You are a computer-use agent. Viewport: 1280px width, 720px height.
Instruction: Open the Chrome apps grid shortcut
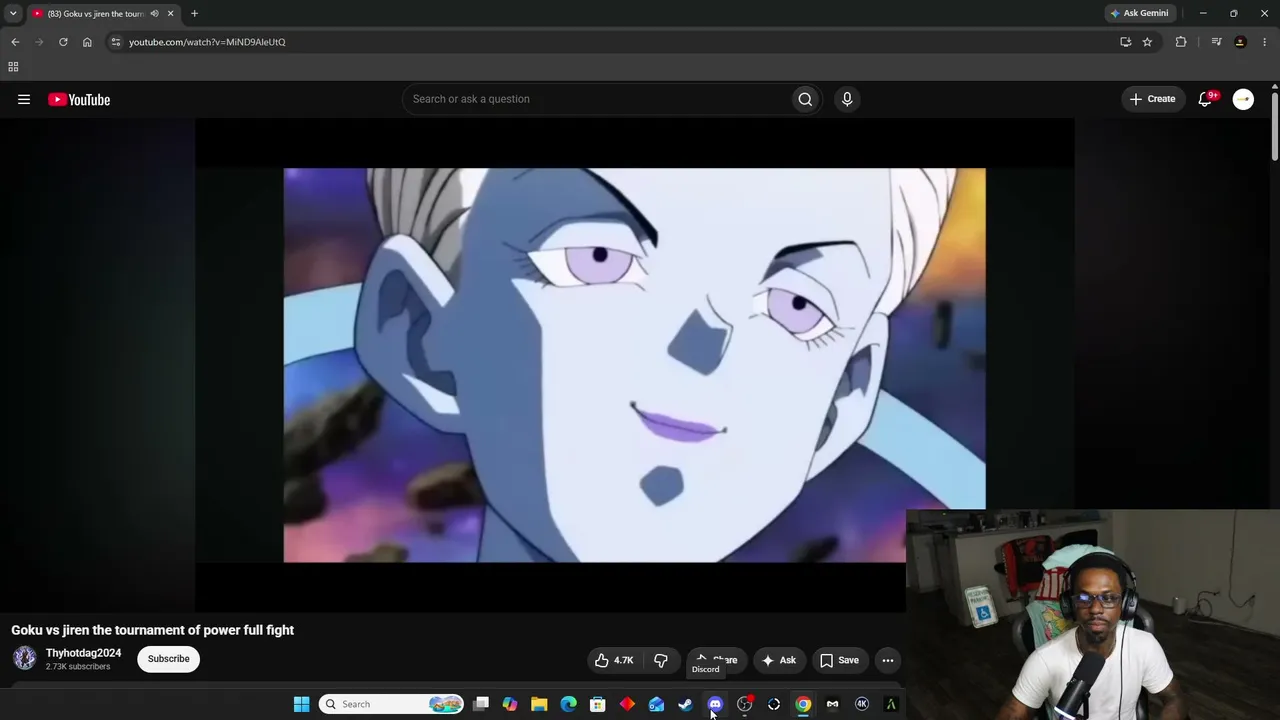(x=13, y=67)
